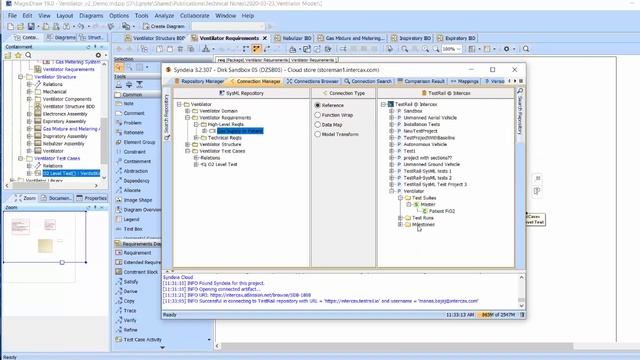Select Nebulizer Assembly in Containment tree

pyautogui.click(x=63, y=144)
